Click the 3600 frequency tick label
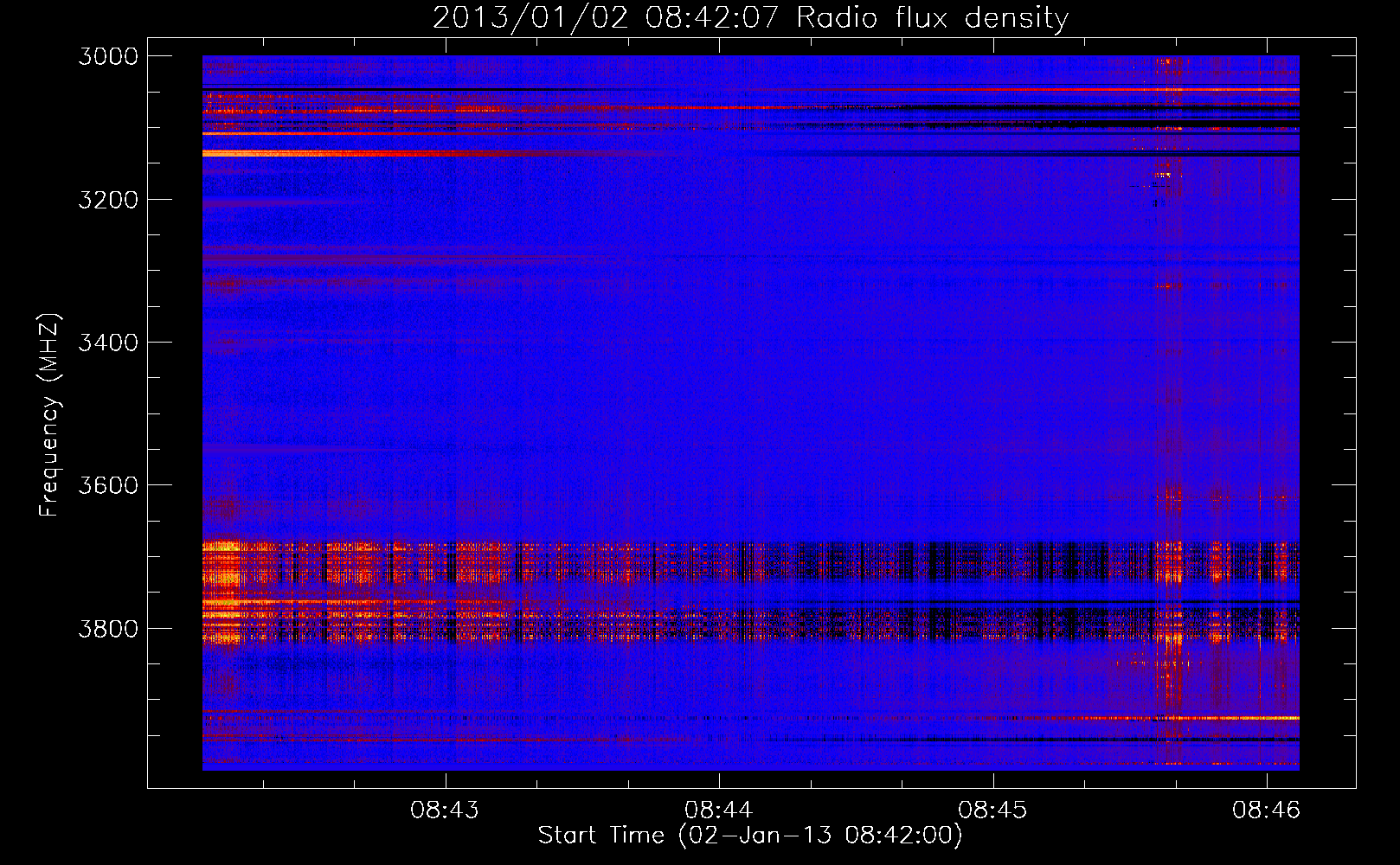This screenshot has height=865, width=1400. (x=108, y=485)
